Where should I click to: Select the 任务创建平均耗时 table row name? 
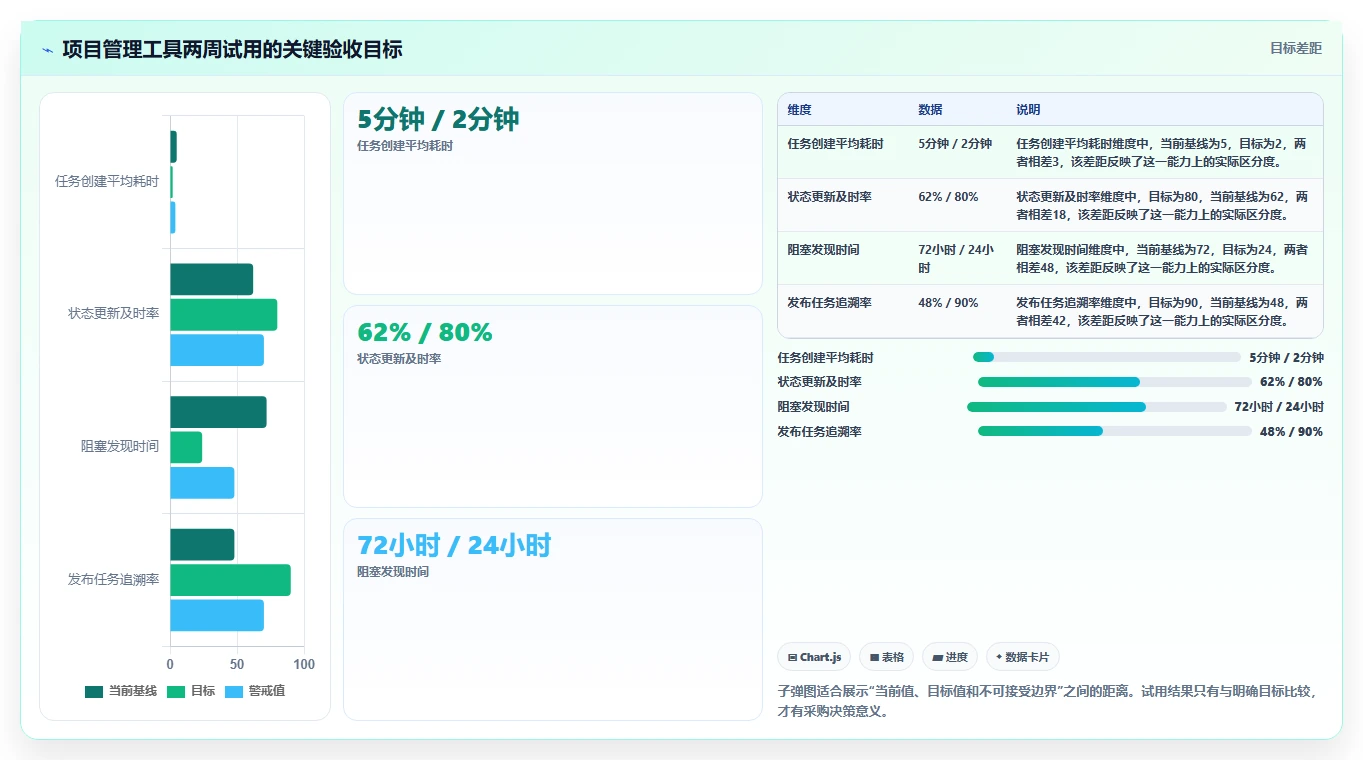[835, 144]
